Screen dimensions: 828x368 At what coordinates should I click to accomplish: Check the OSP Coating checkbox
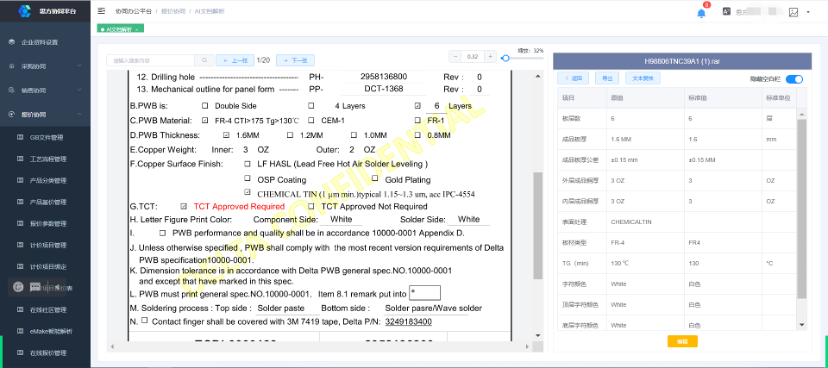(x=247, y=178)
